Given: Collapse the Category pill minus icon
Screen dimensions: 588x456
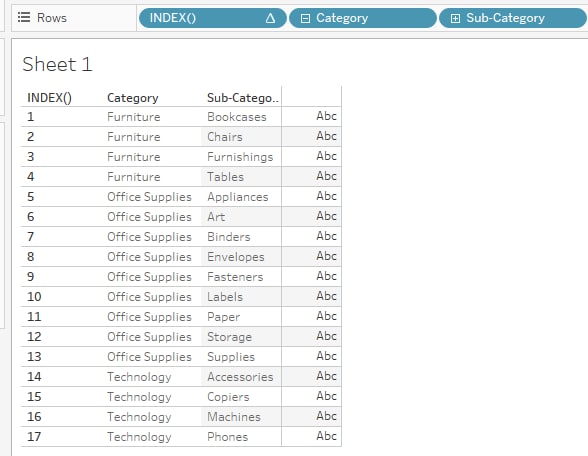Looking at the screenshot, I should (305, 18).
